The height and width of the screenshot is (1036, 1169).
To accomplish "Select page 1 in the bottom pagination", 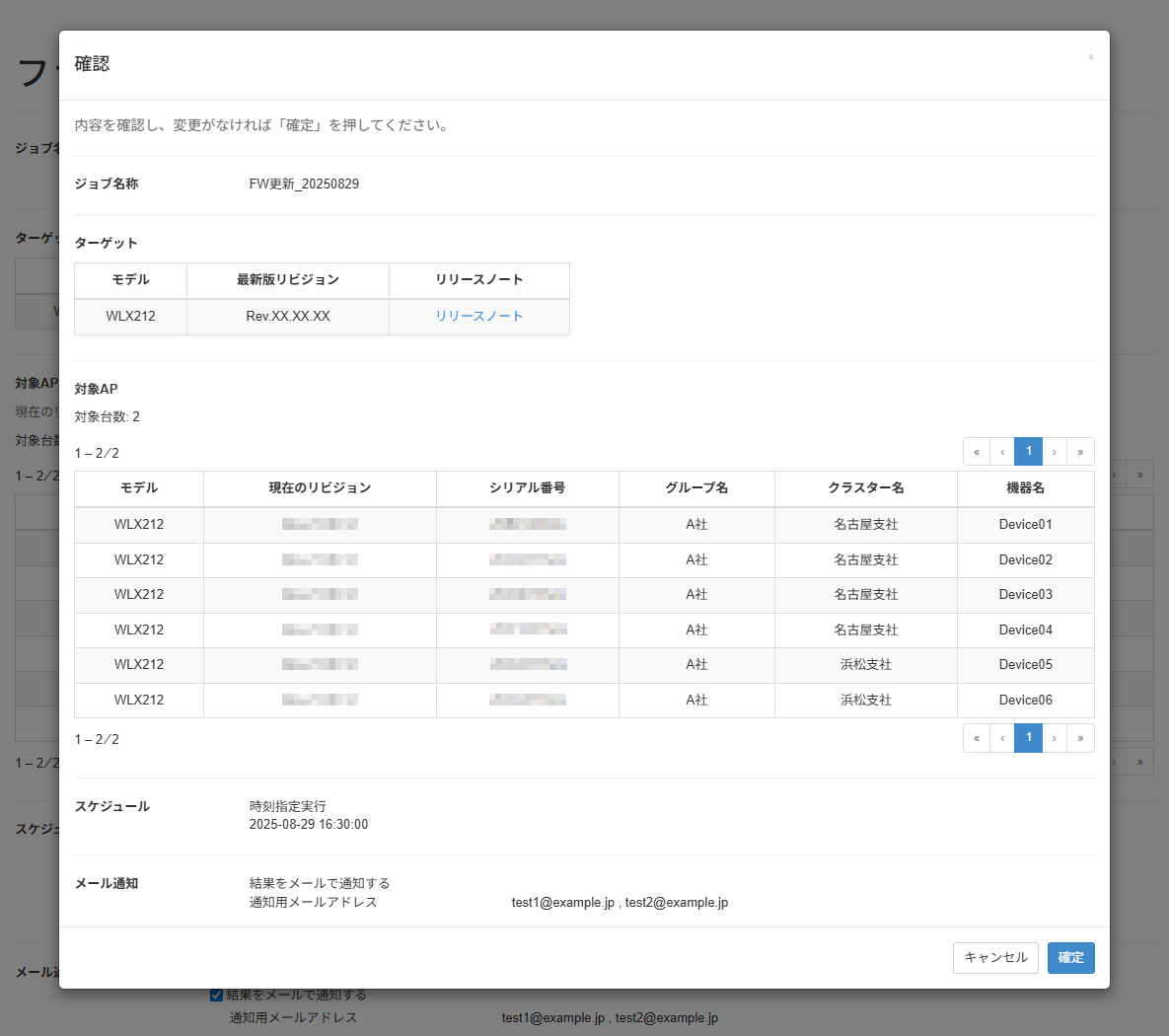I will pyautogui.click(x=1028, y=737).
